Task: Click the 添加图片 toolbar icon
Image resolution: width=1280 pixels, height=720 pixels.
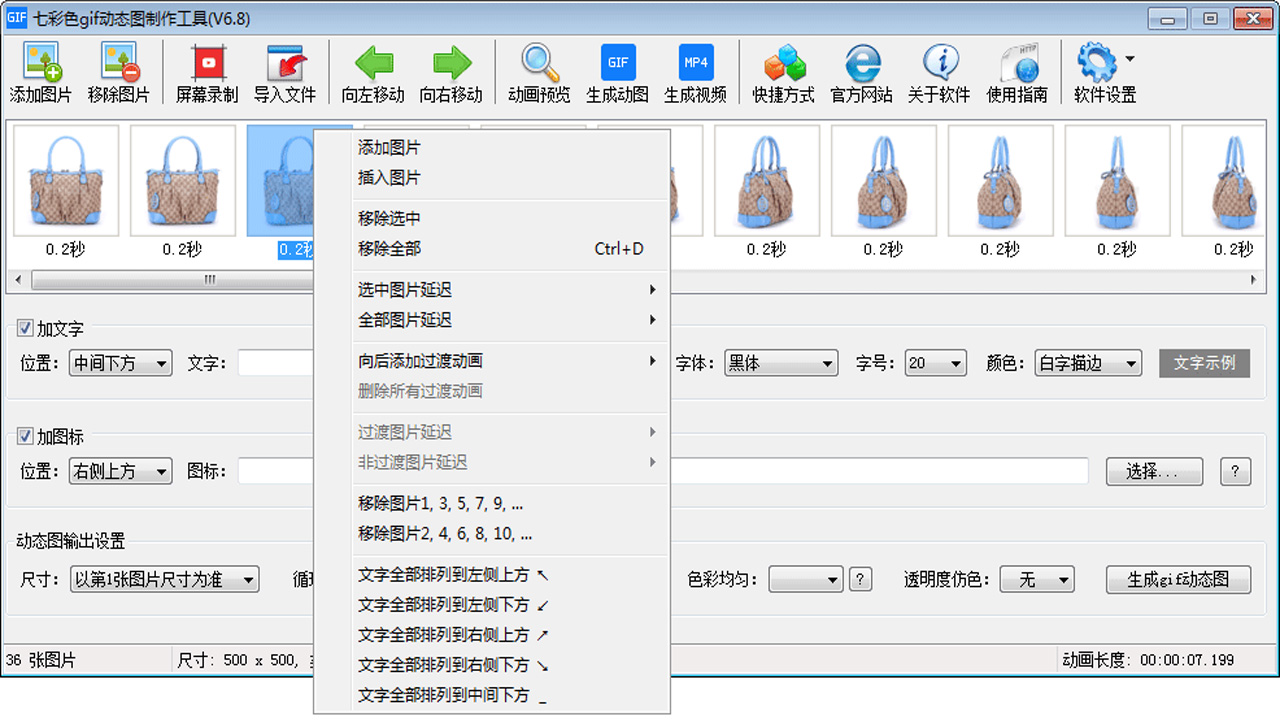Action: pyautogui.click(x=41, y=70)
